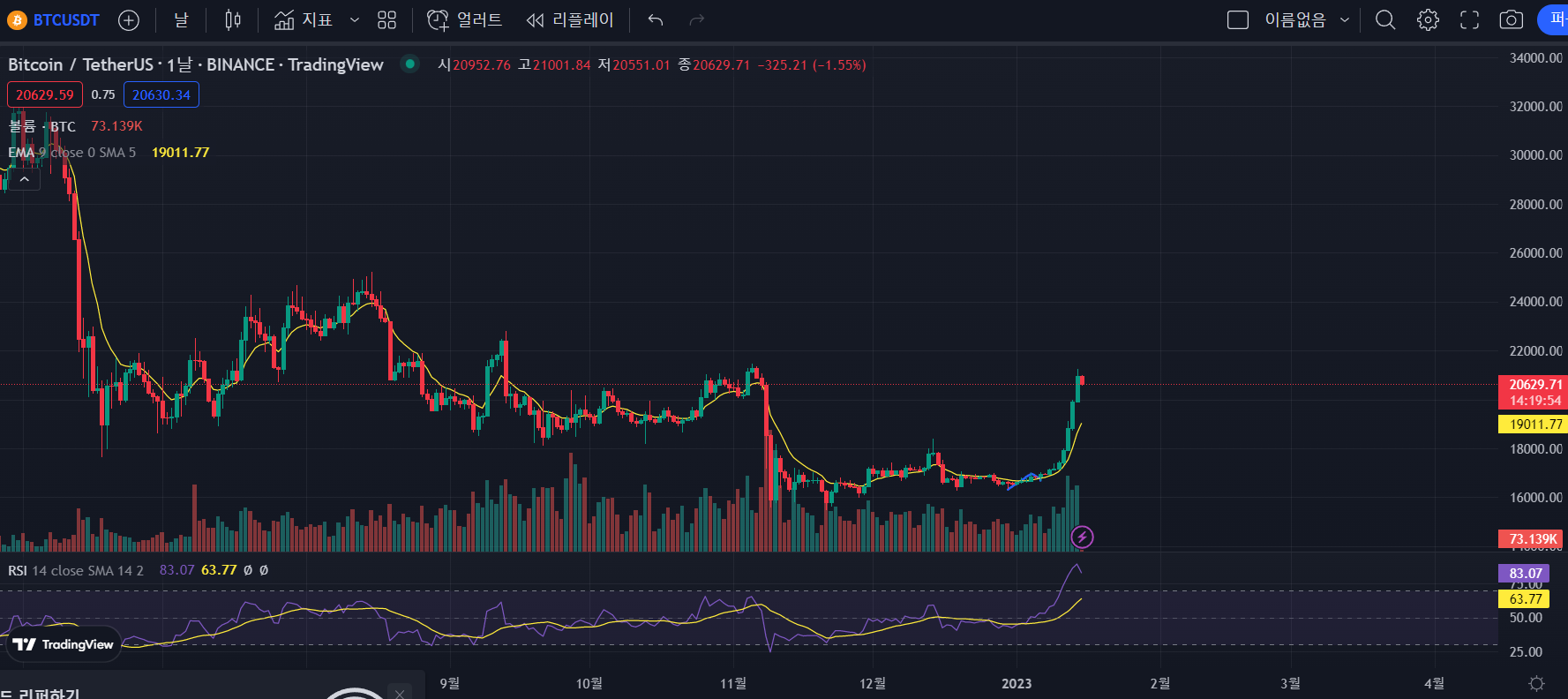Click the blue publish button

(1553, 19)
